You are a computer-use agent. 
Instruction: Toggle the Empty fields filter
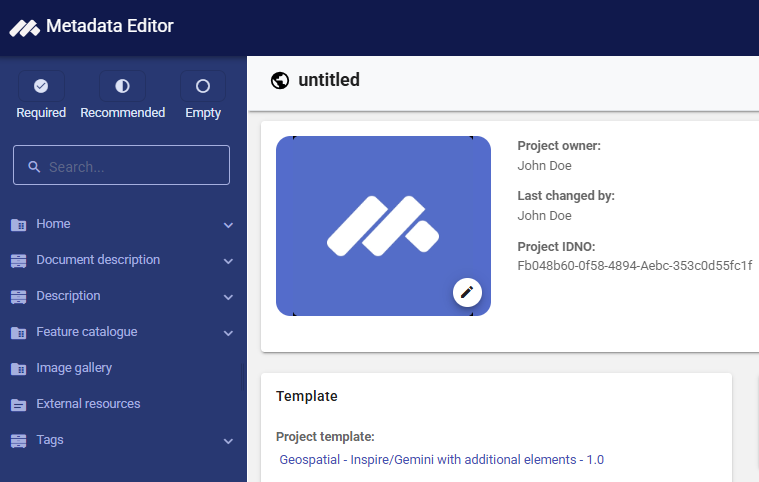tap(203, 87)
